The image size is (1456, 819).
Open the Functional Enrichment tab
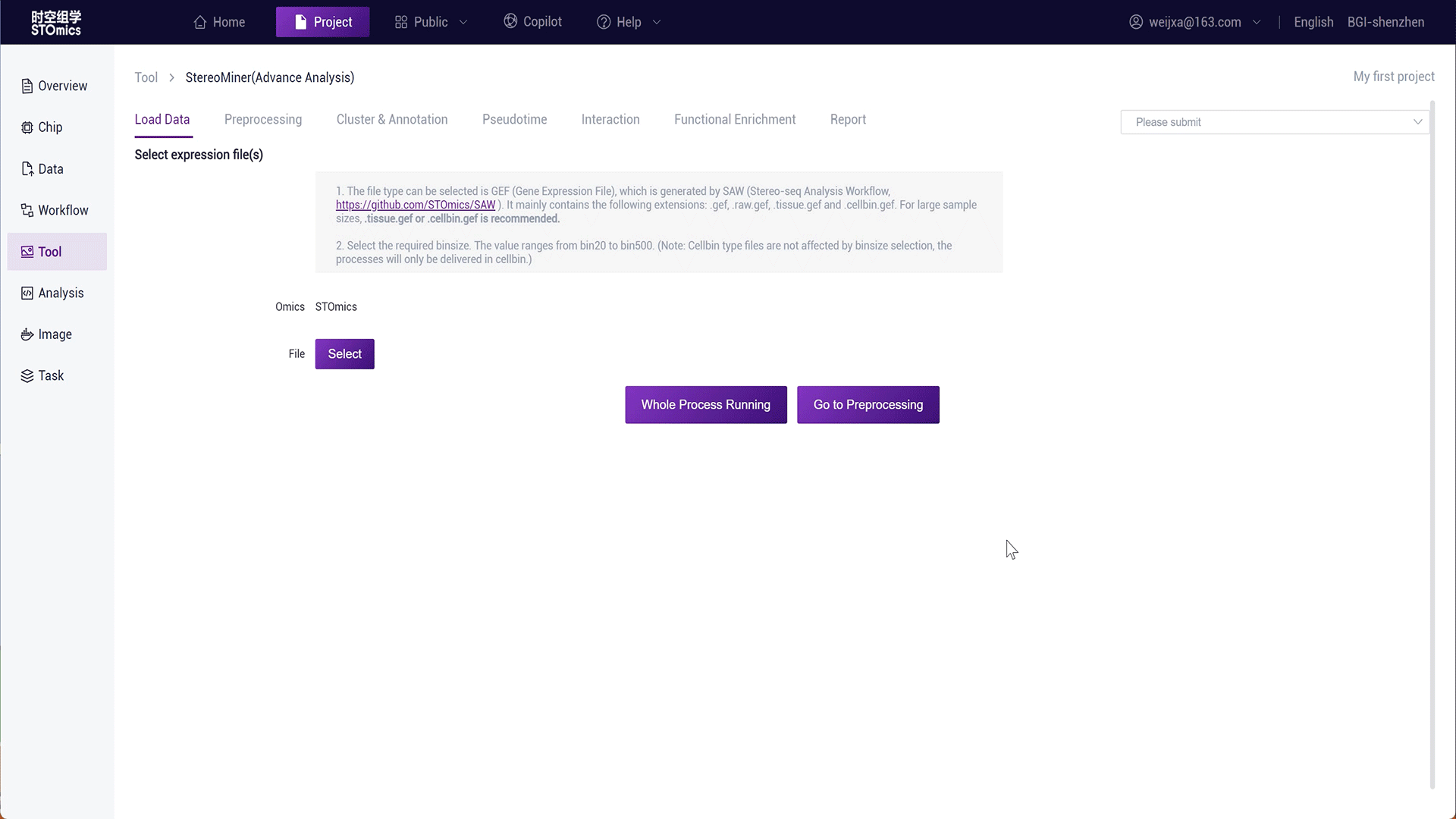pyautogui.click(x=735, y=119)
